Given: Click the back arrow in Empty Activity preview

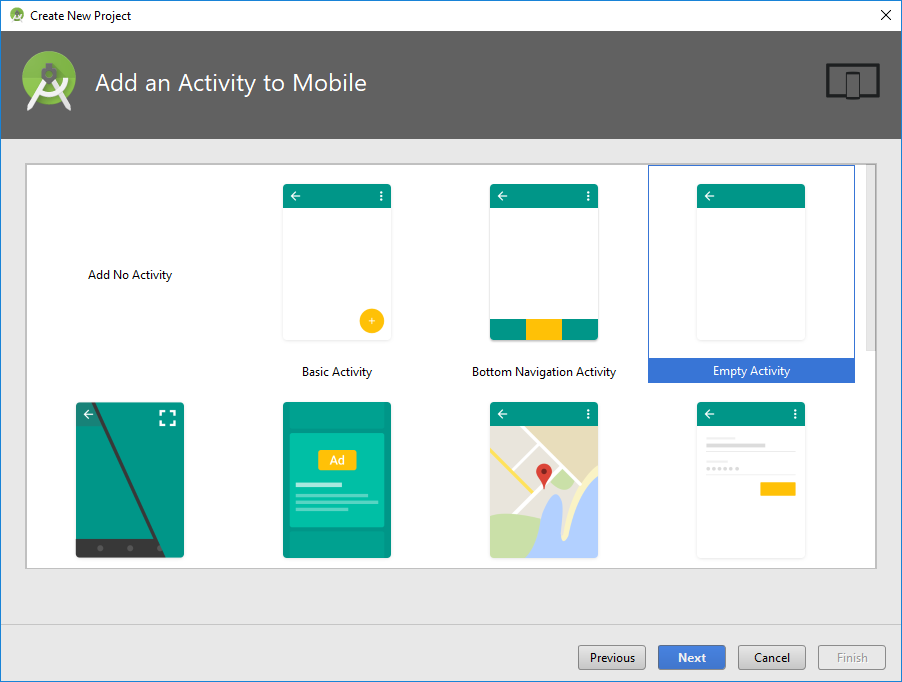Looking at the screenshot, I should [709, 196].
